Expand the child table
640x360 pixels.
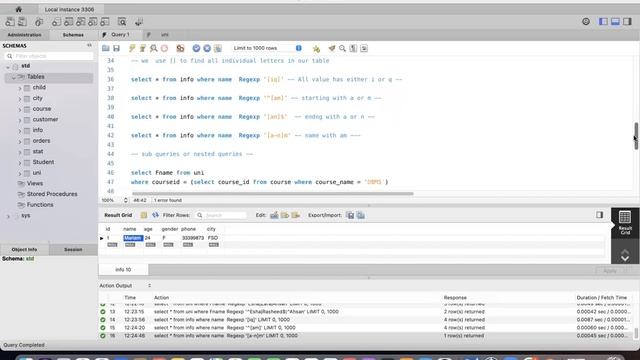point(20,88)
